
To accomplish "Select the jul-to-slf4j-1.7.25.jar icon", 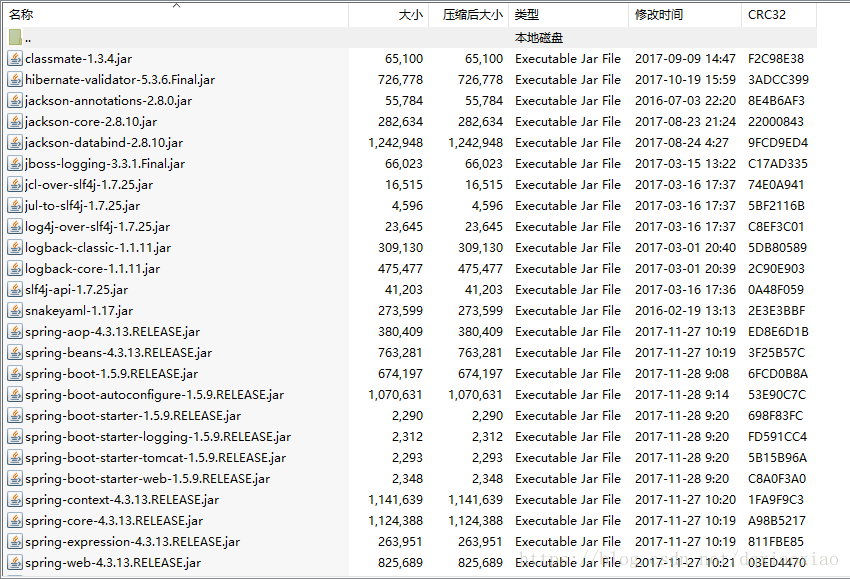I will pos(15,205).
